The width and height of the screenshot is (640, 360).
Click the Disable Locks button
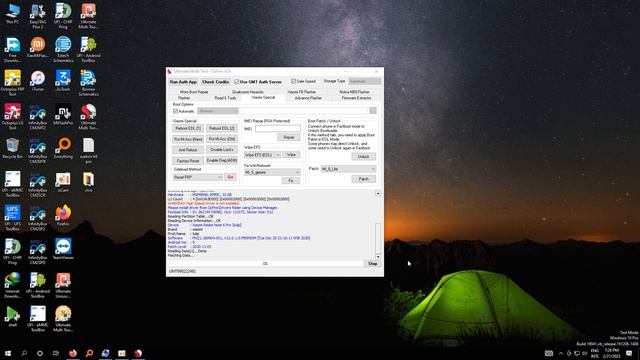point(222,150)
